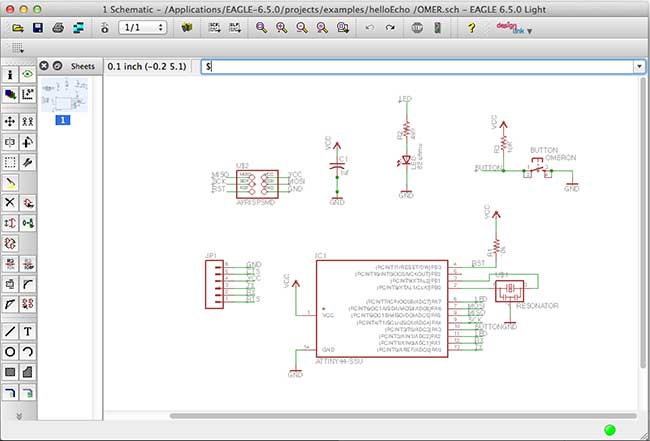Select the Polygon tool
The image size is (650, 441).
tap(28, 372)
